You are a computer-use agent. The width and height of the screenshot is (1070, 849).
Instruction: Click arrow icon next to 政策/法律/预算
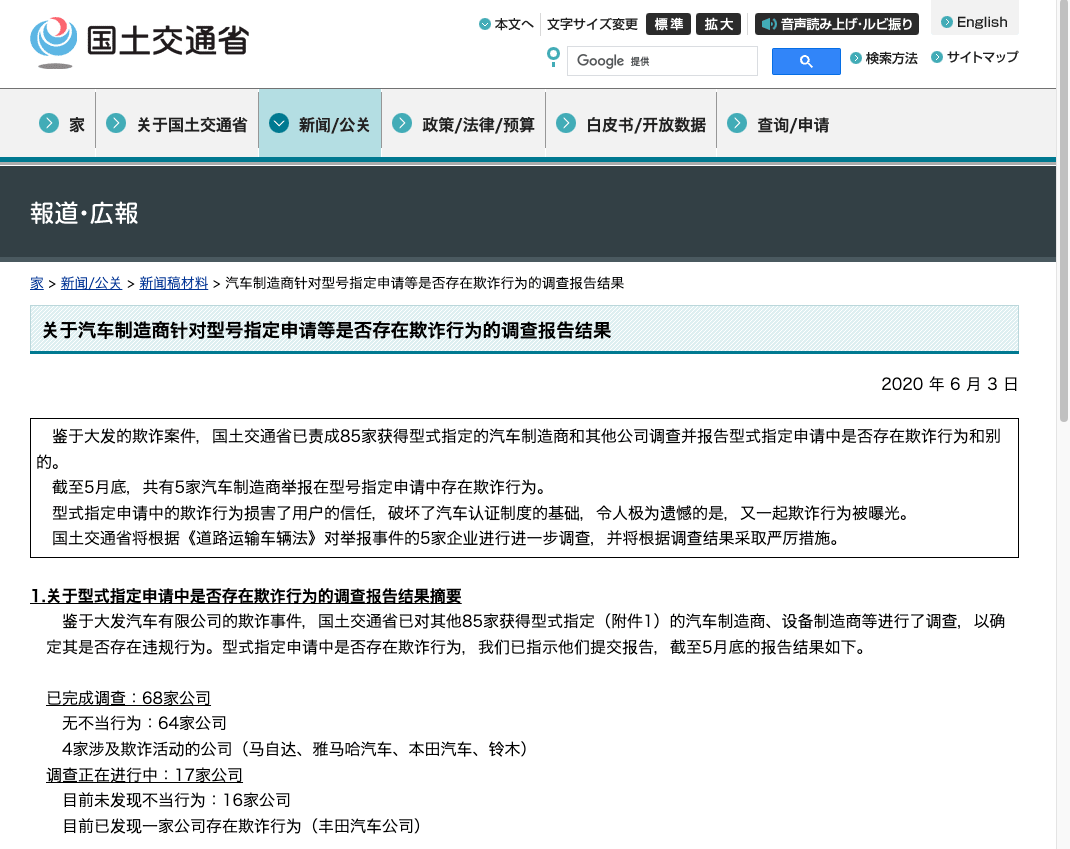pyautogui.click(x=402, y=124)
